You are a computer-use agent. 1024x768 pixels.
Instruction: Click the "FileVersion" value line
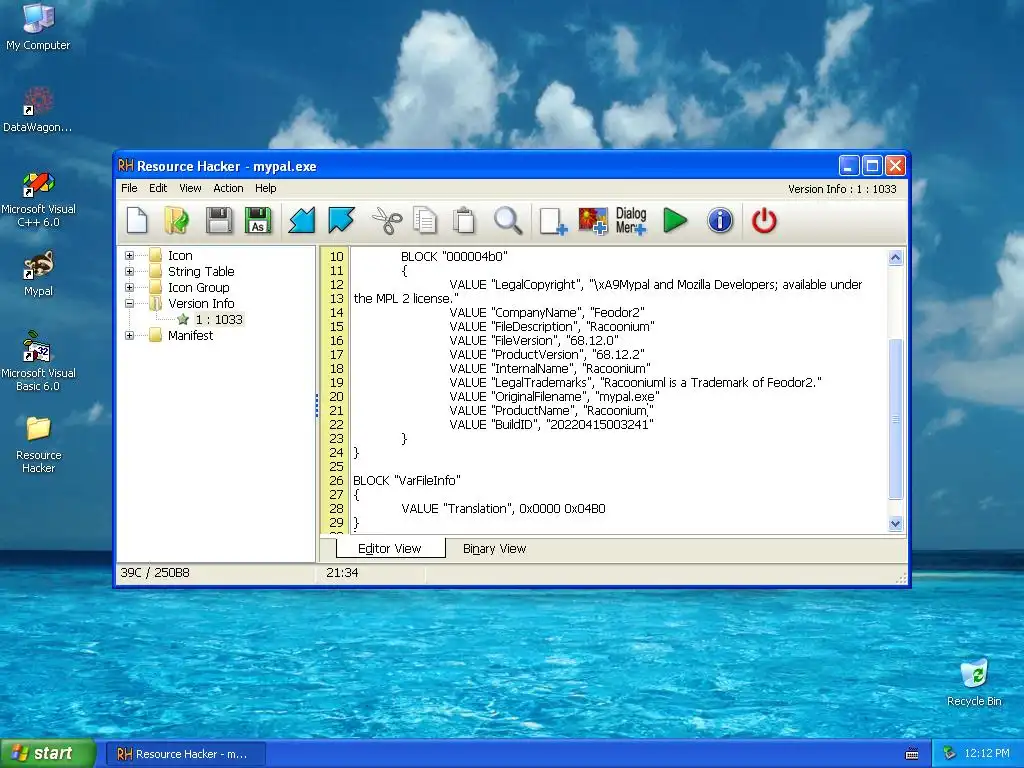pyautogui.click(x=534, y=341)
